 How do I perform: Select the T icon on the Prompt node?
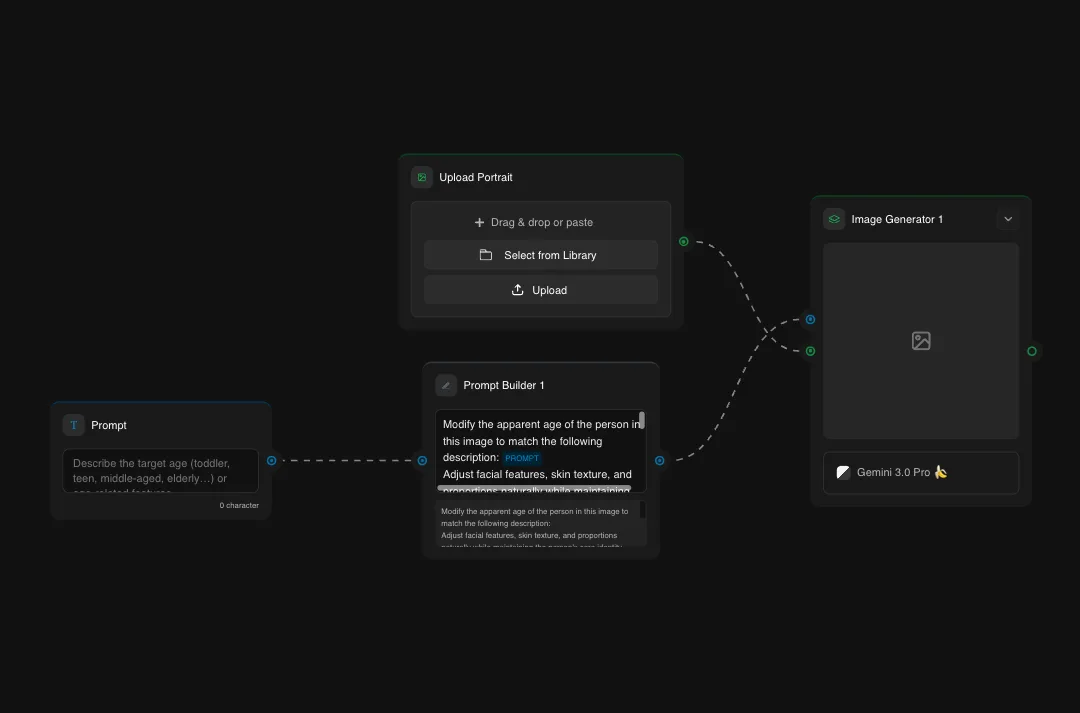[73, 425]
